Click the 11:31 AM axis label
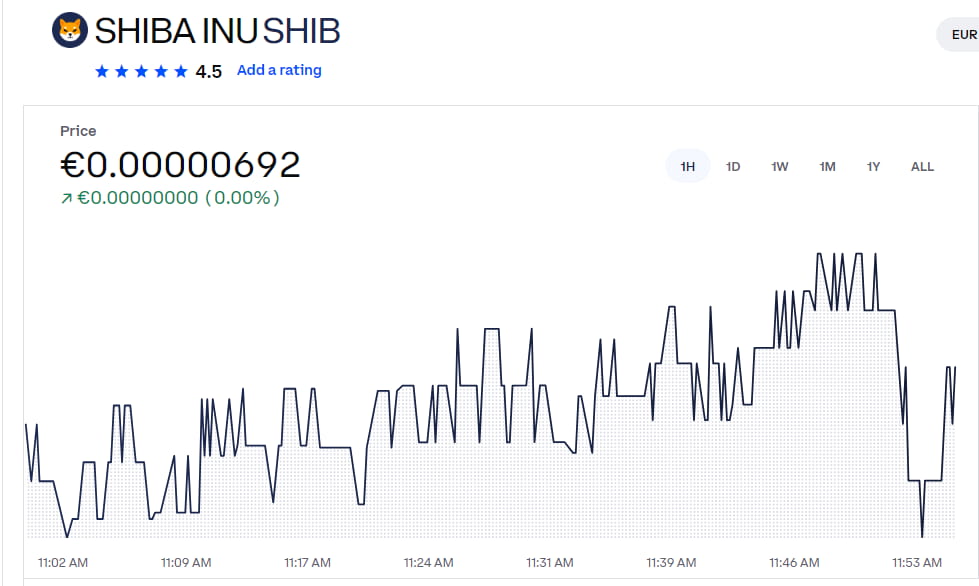This screenshot has width=979, height=586. (x=549, y=562)
